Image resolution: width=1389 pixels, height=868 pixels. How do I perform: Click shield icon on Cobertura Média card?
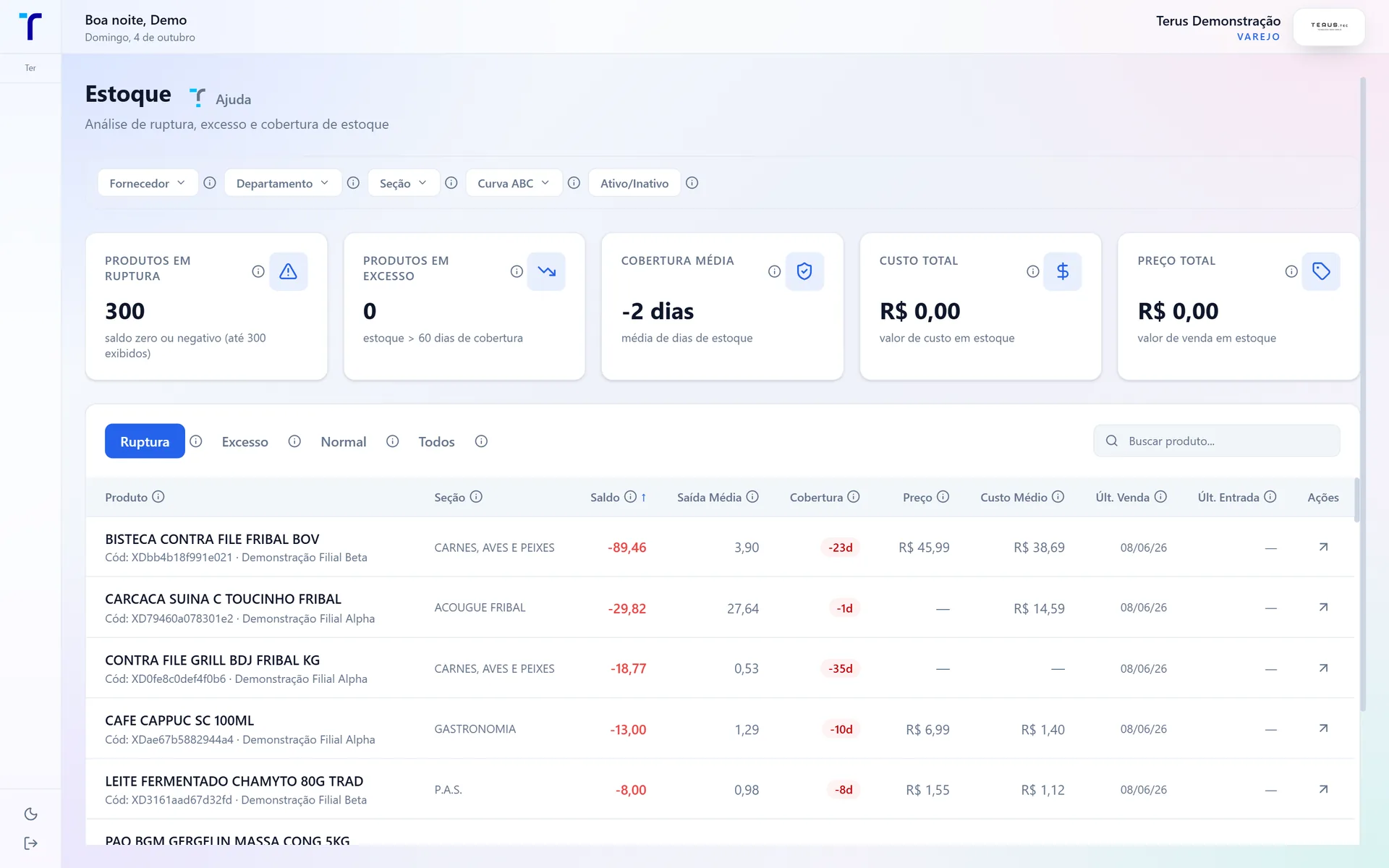pos(804,271)
